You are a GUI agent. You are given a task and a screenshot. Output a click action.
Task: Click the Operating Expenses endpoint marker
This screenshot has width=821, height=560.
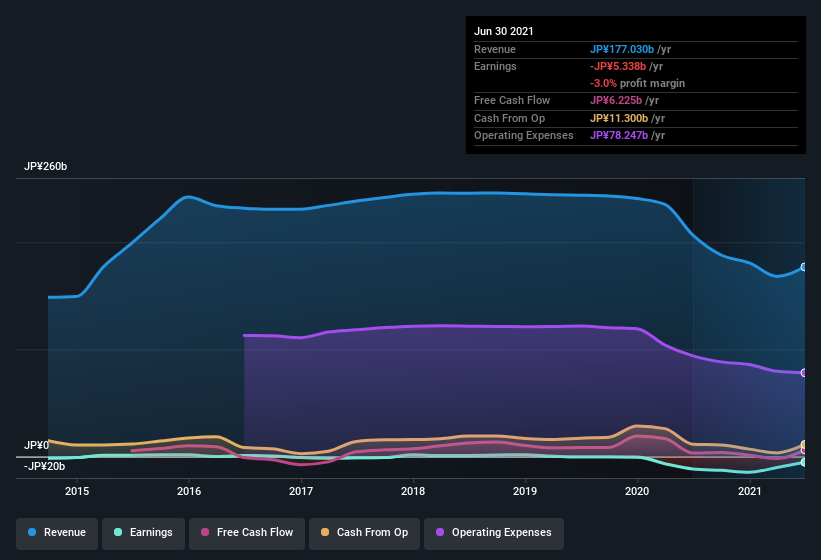pyautogui.click(x=804, y=373)
